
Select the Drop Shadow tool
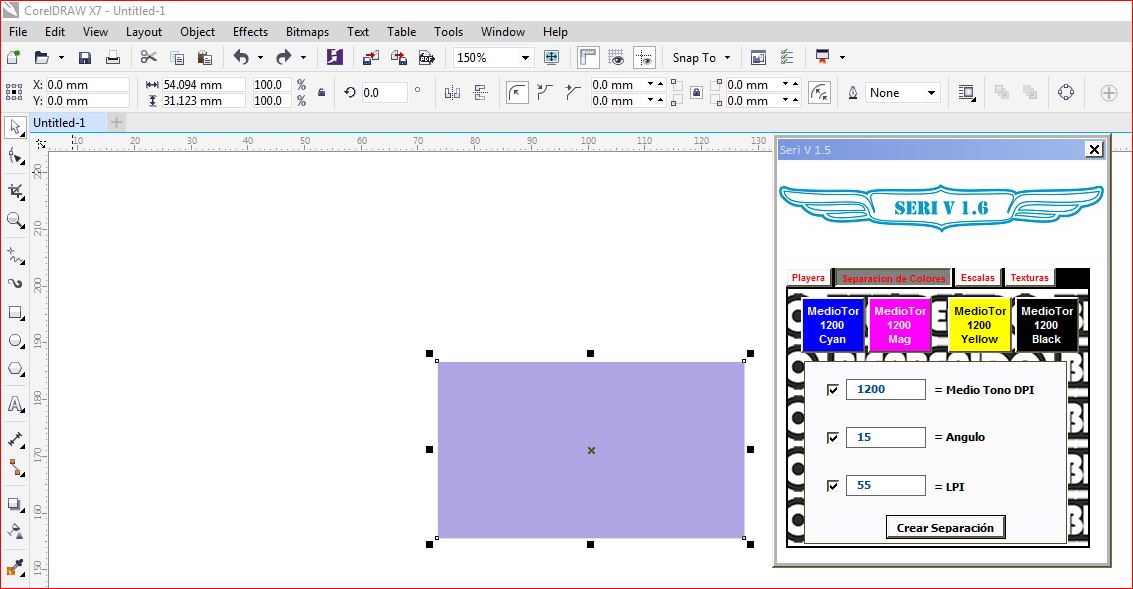pos(15,504)
